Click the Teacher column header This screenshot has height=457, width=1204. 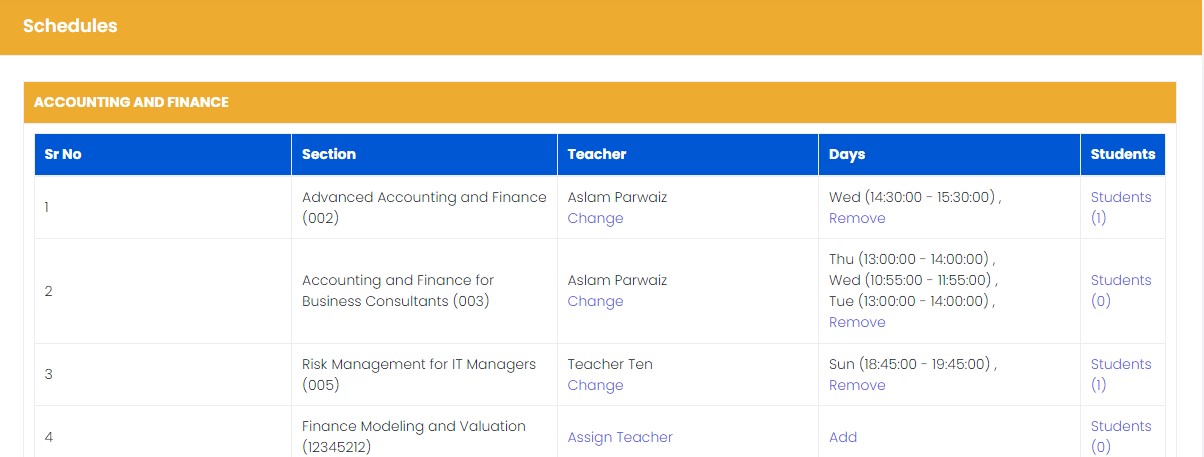point(597,154)
